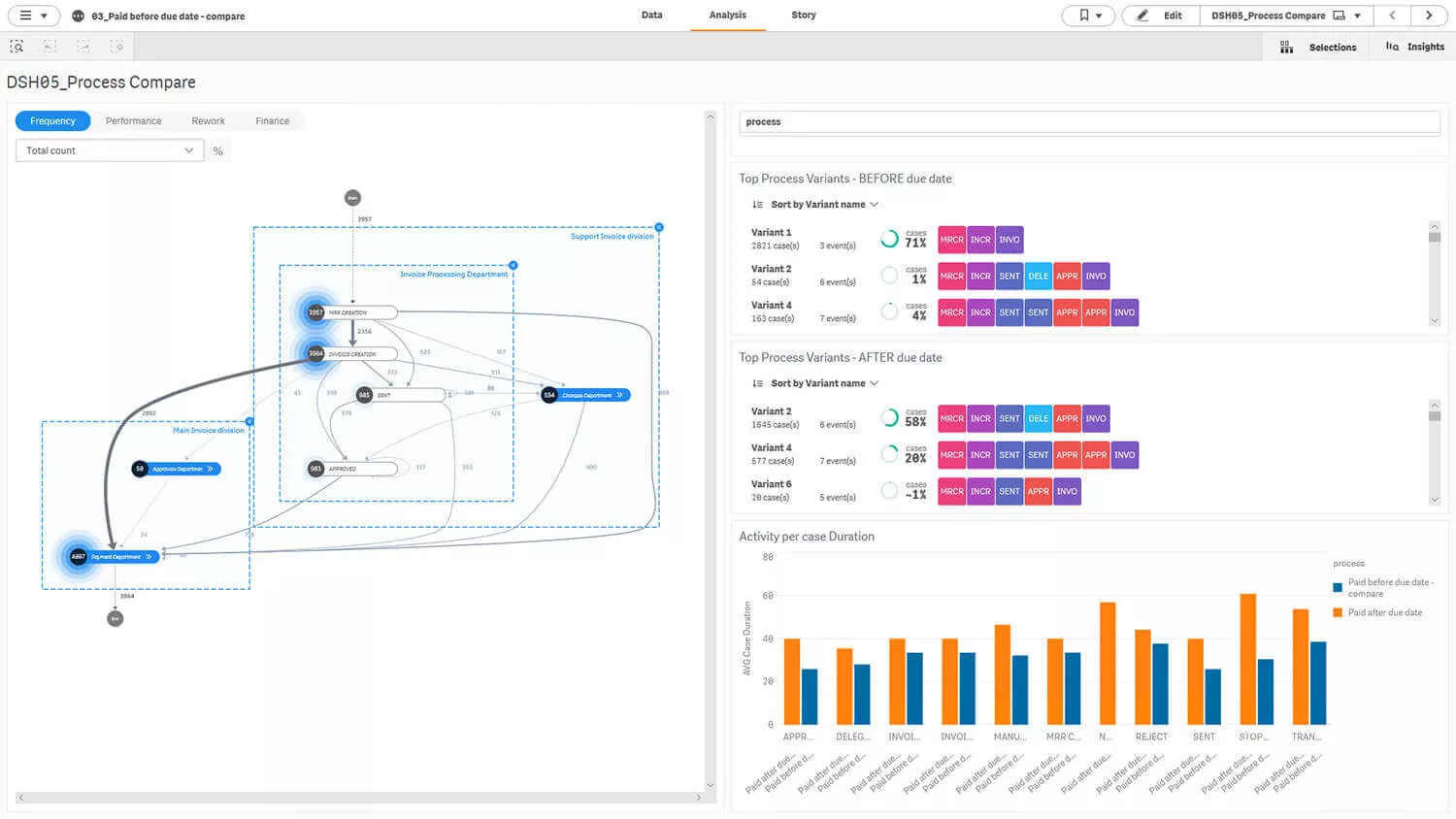
Task: Open the bookmarks dropdown
Action: click(1088, 16)
